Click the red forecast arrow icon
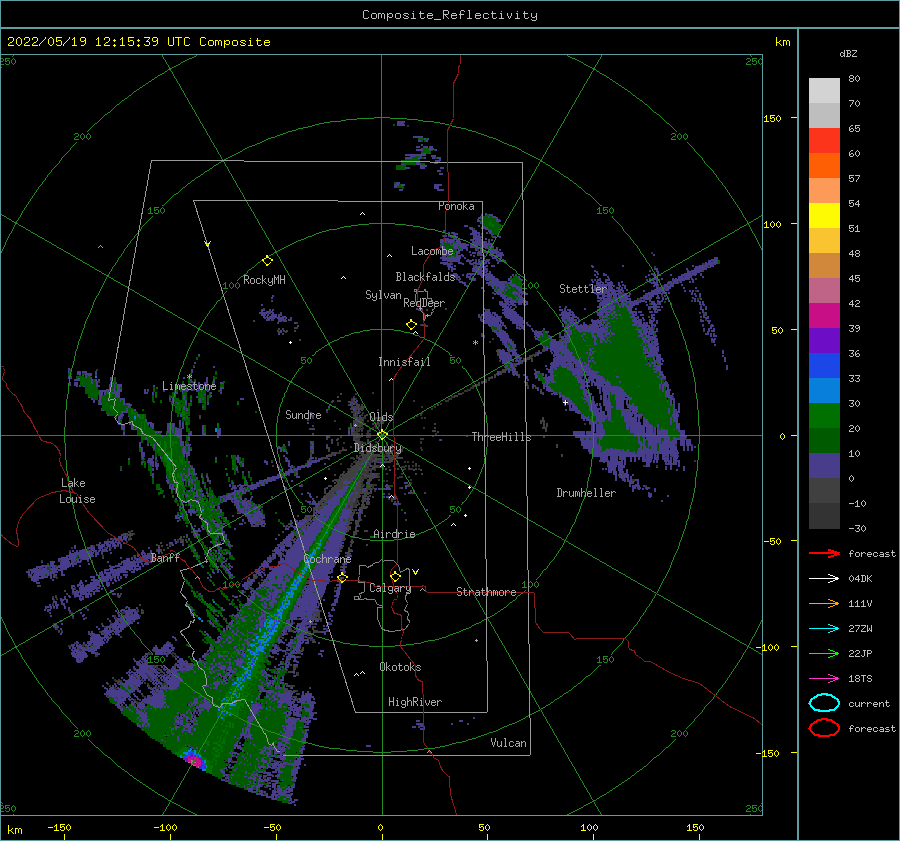Screen dimensions: 900x841 click(824, 553)
